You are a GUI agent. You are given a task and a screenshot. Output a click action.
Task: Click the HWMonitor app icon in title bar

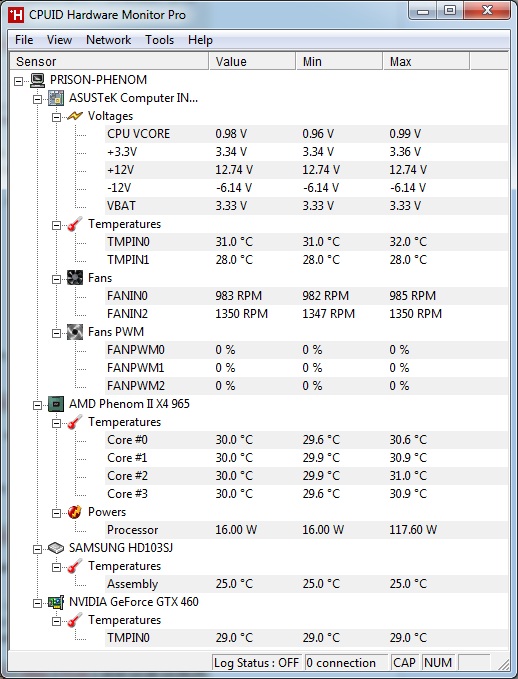click(x=16, y=15)
